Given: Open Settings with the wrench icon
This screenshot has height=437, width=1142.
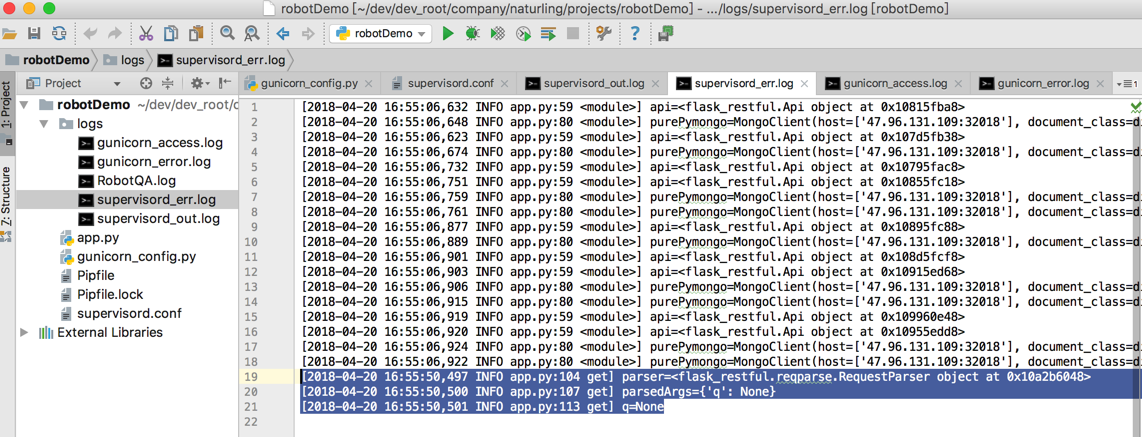Looking at the screenshot, I should click(604, 34).
